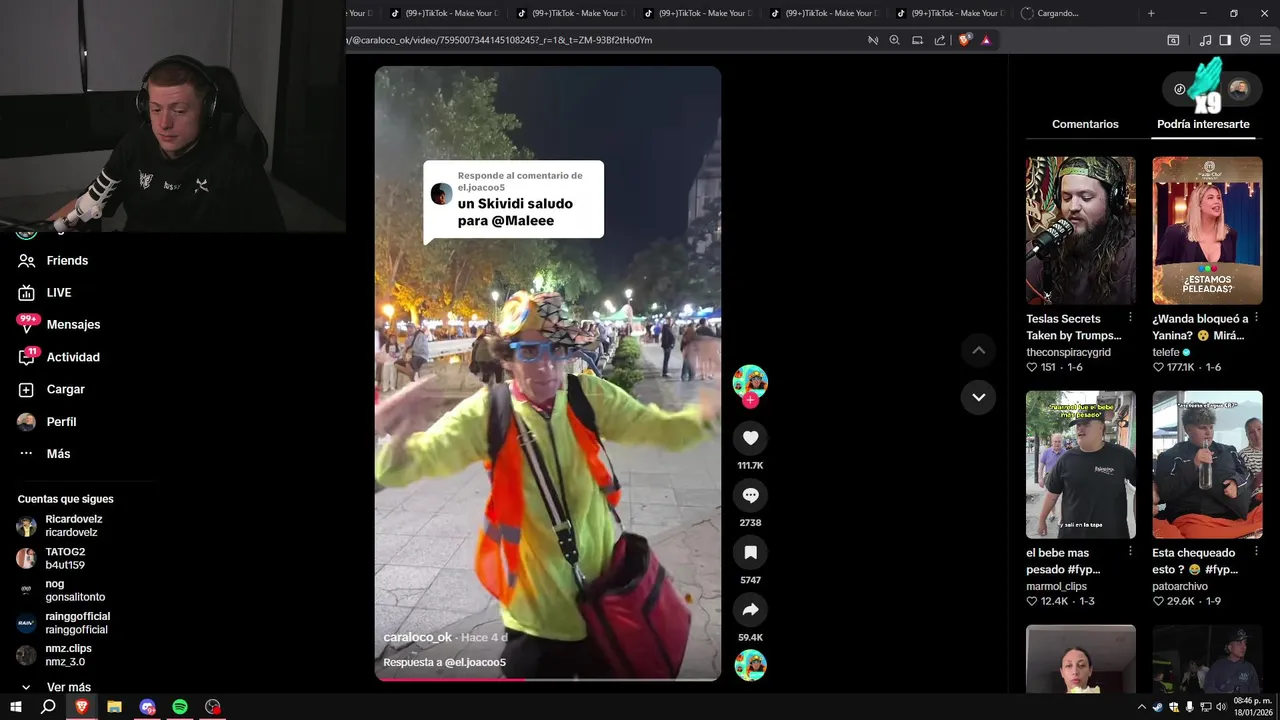Open theconspiracygrid profile link
1280x720 pixels.
pos(1068,352)
